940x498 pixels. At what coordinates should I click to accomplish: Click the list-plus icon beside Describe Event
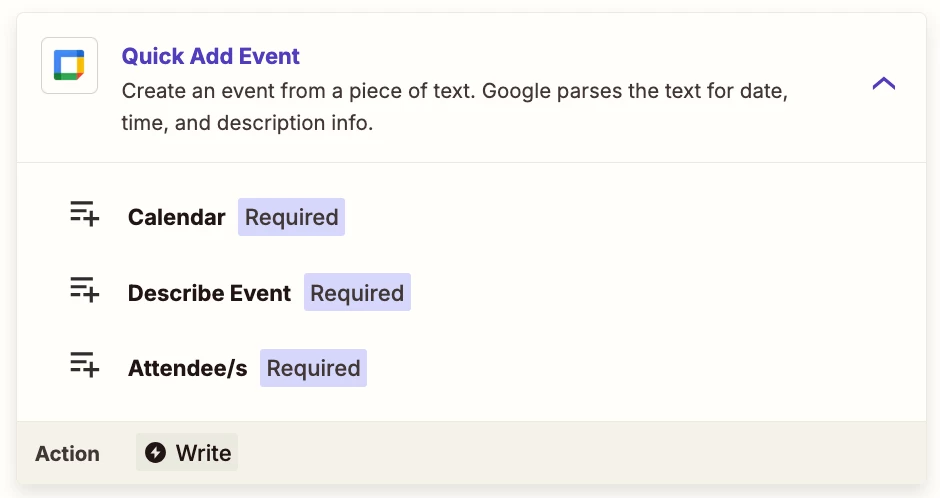[85, 289]
